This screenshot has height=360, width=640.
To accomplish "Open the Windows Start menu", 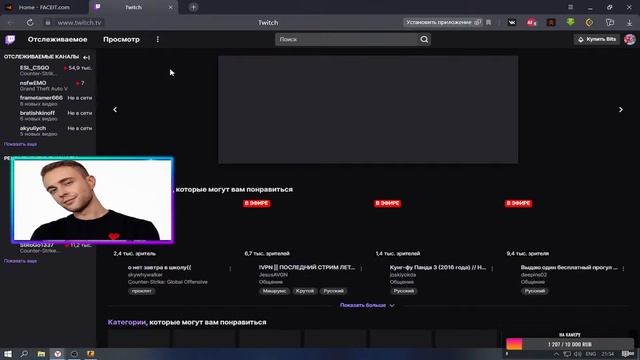I will [x=8, y=354].
